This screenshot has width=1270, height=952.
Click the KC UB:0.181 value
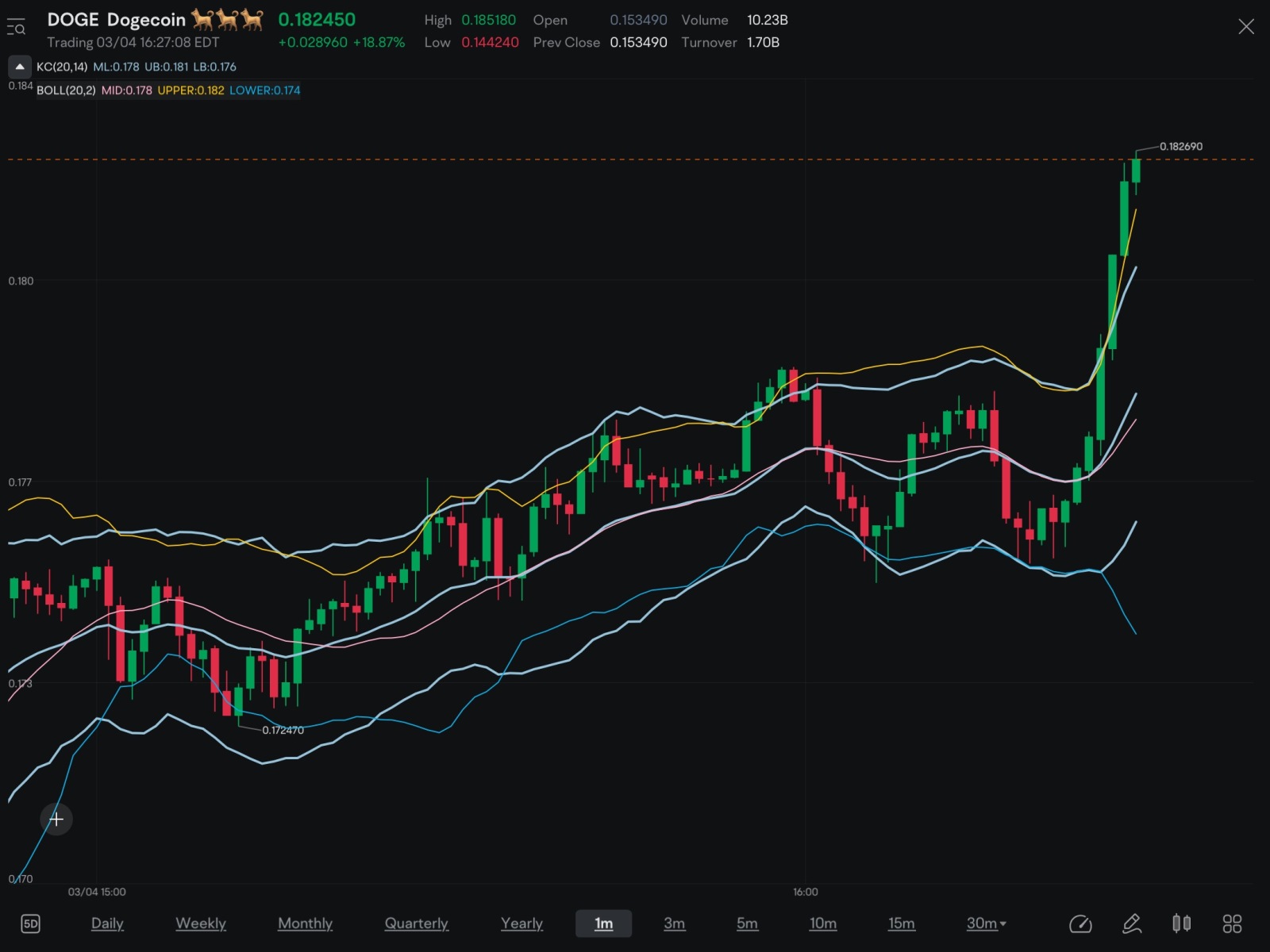coord(167,67)
